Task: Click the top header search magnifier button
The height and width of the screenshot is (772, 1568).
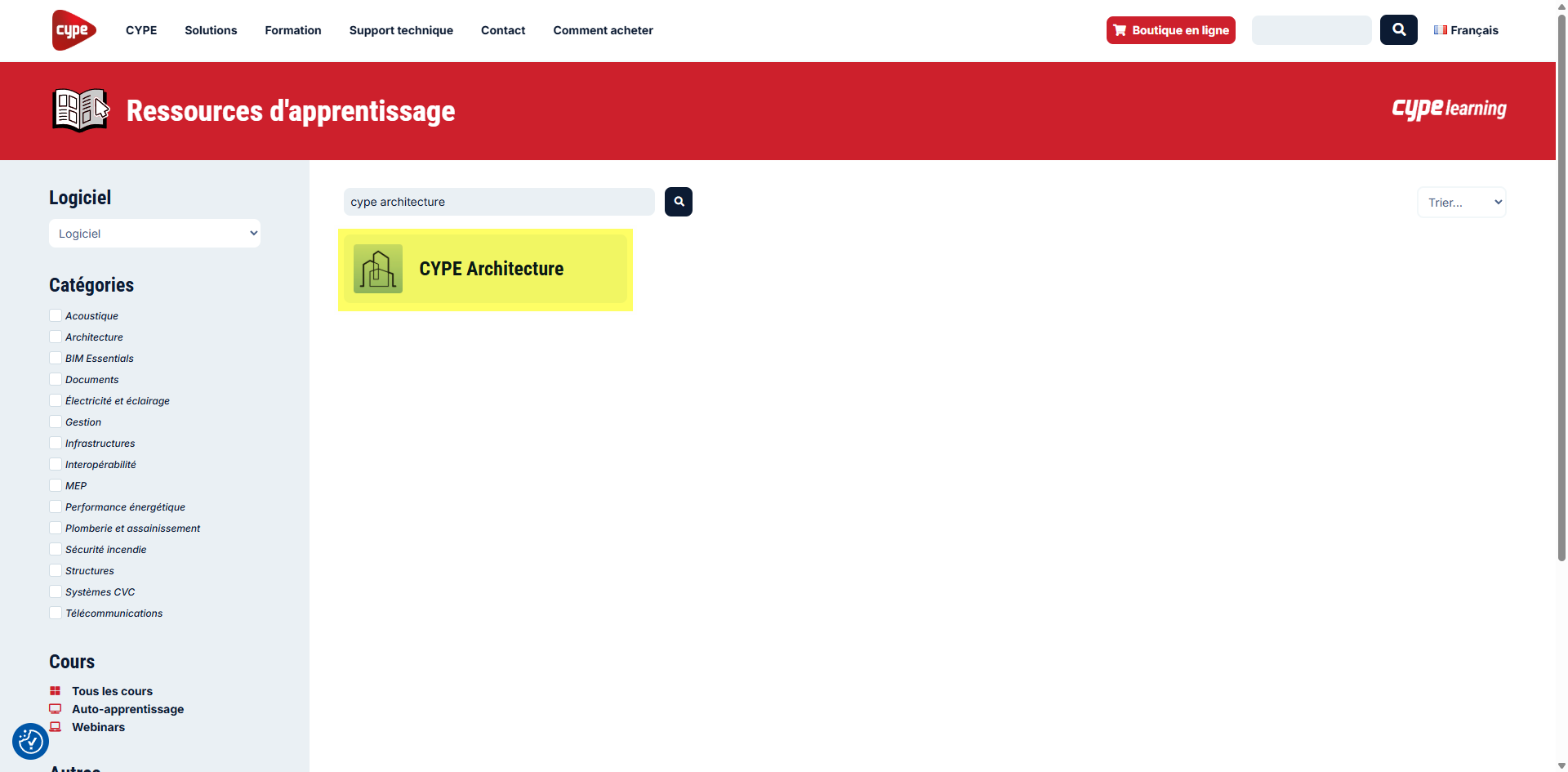Action: click(1398, 30)
